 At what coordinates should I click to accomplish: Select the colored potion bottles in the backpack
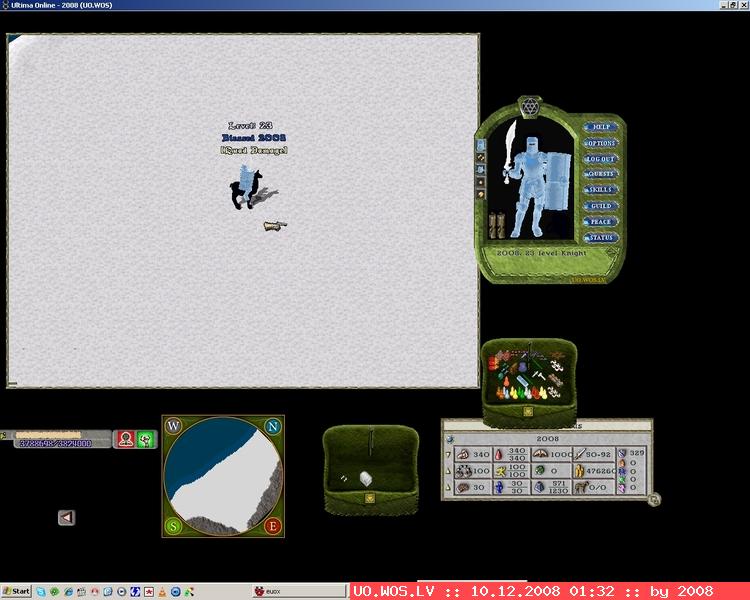click(x=521, y=392)
